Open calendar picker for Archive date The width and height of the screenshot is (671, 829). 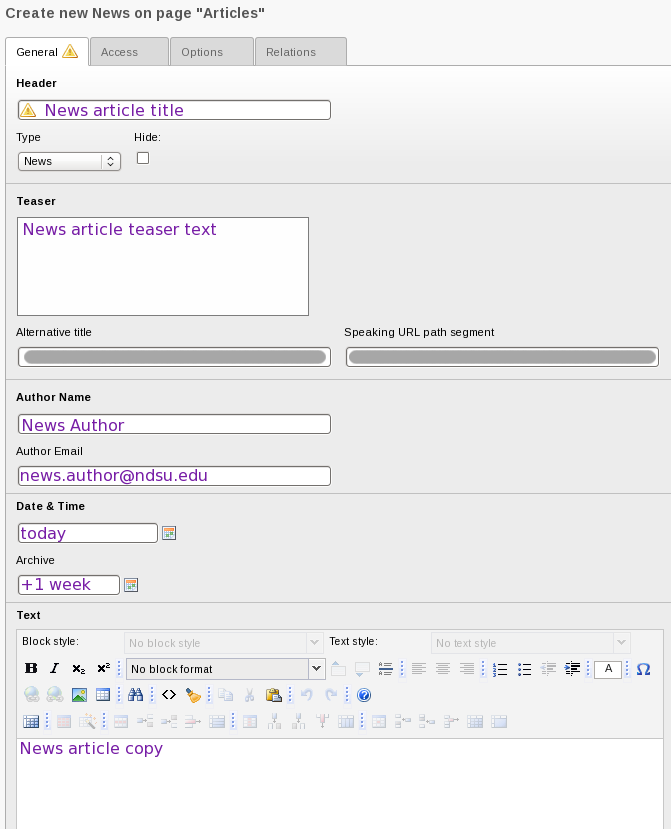click(x=130, y=585)
